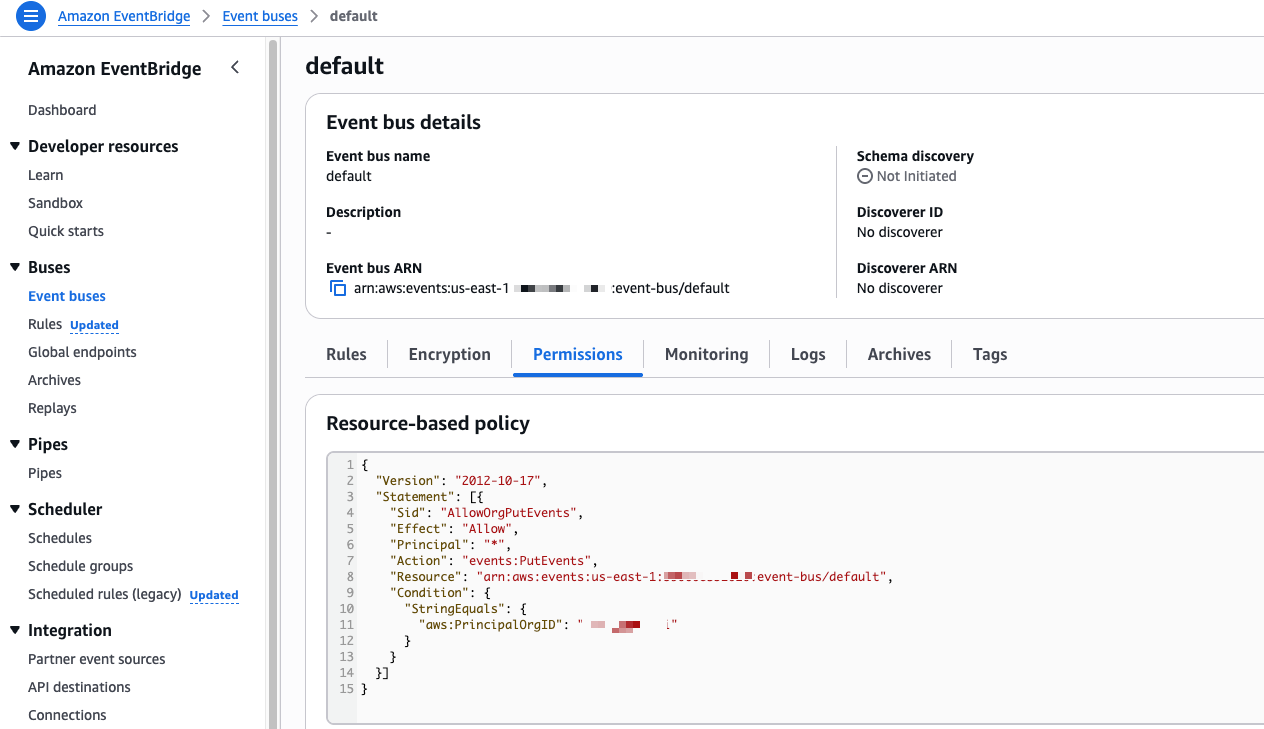1264x729 pixels.
Task: Open the Tags tab
Action: point(990,354)
